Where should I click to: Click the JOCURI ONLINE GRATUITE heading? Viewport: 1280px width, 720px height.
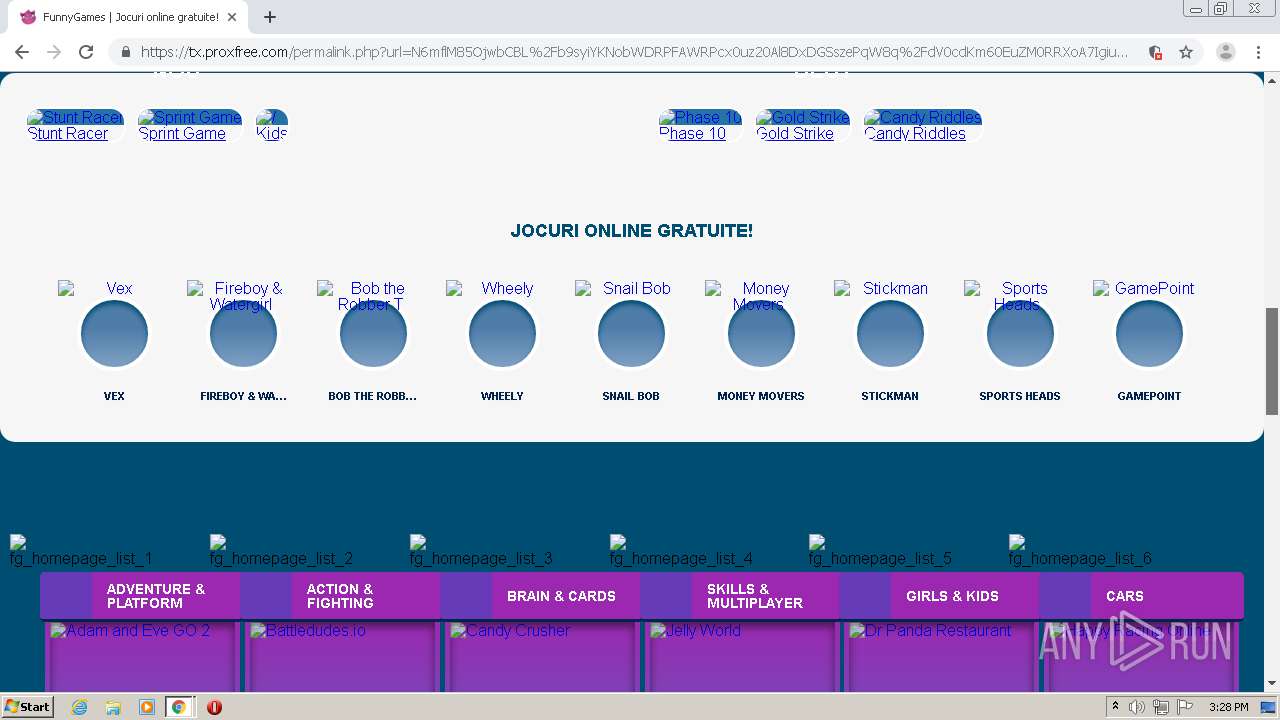[x=632, y=231]
